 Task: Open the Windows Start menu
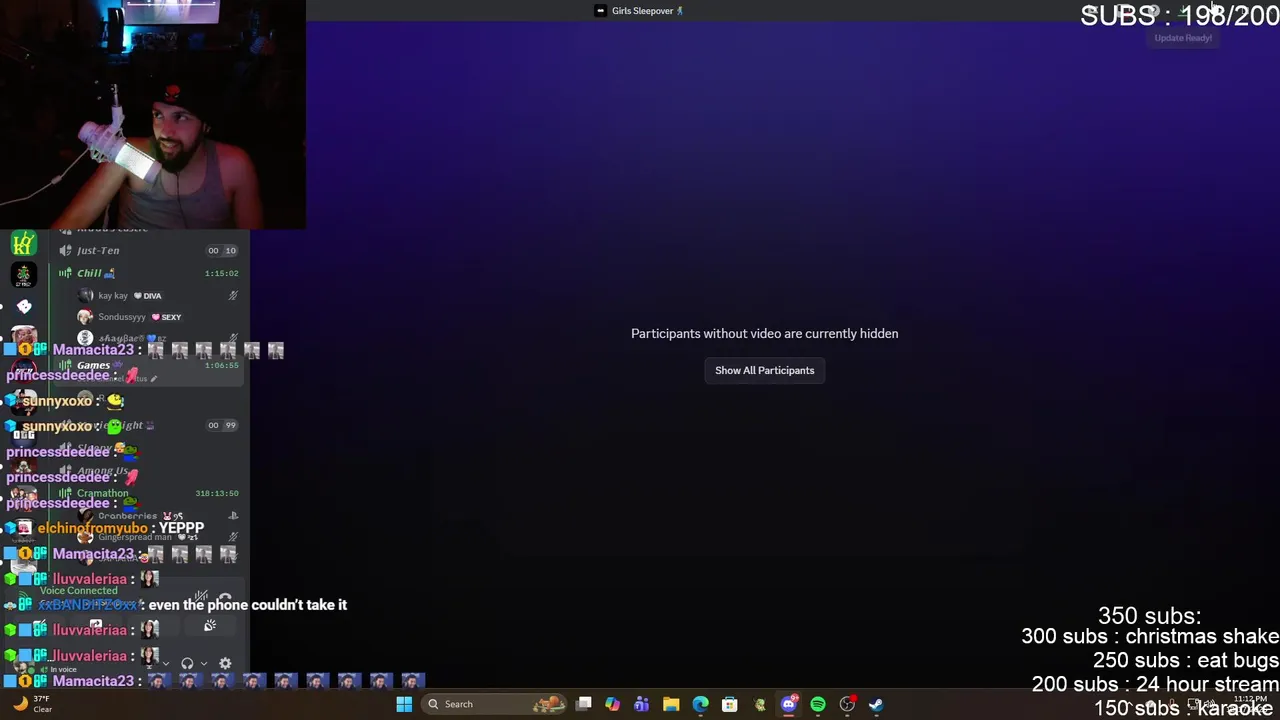(404, 704)
